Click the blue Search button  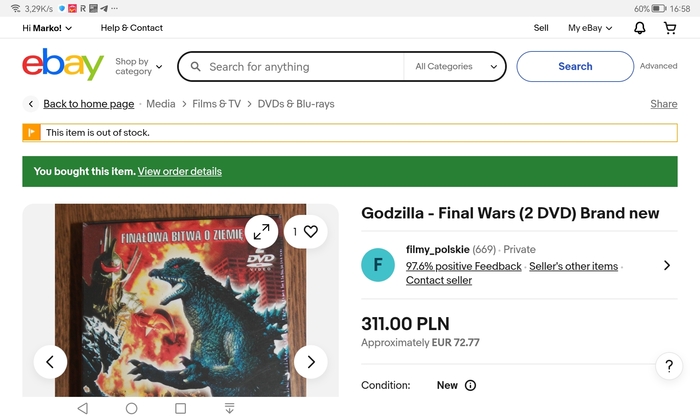click(575, 67)
